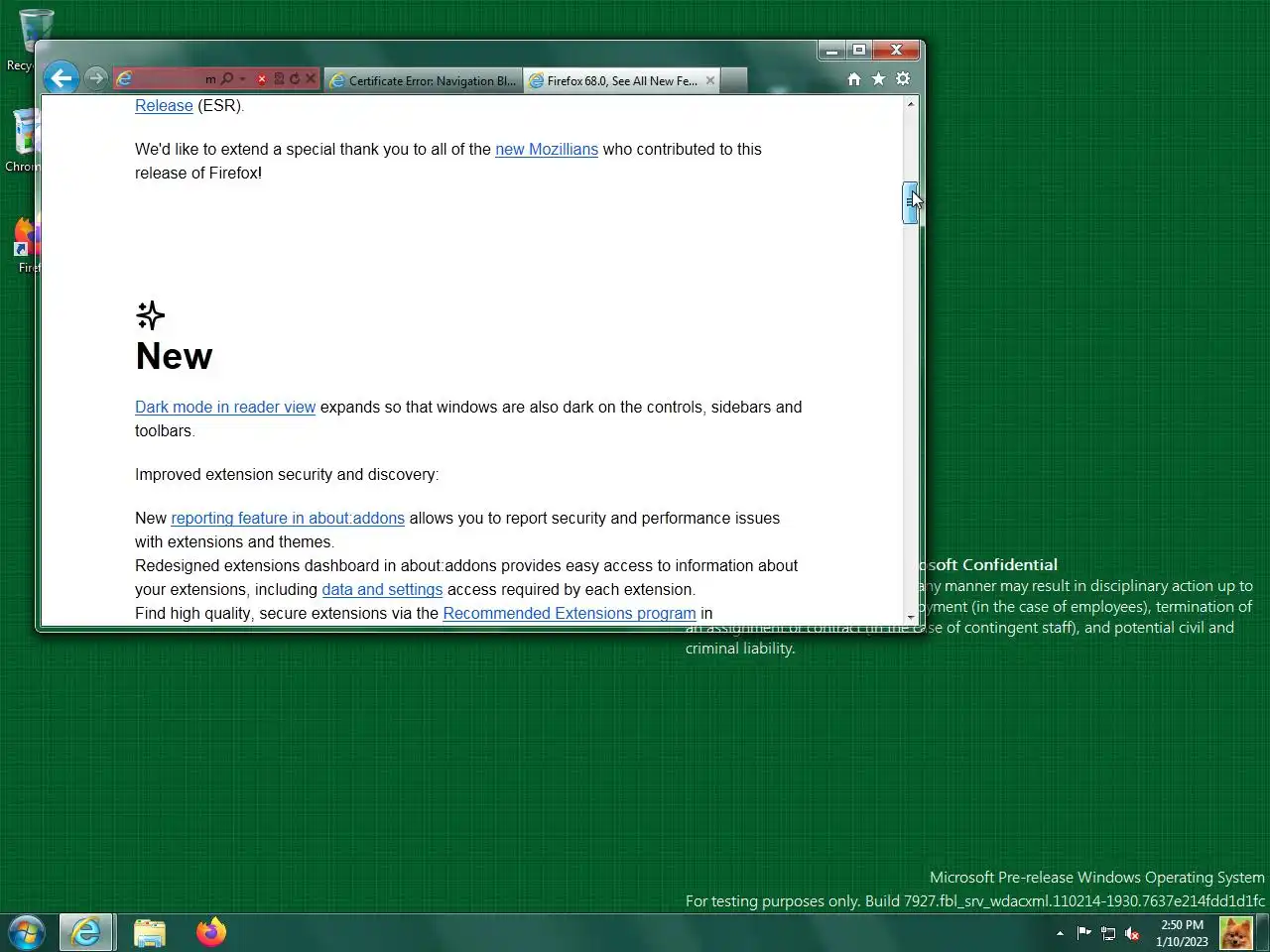The image size is (1270, 952).
Task: Open the Tools gear menu
Action: click(903, 79)
